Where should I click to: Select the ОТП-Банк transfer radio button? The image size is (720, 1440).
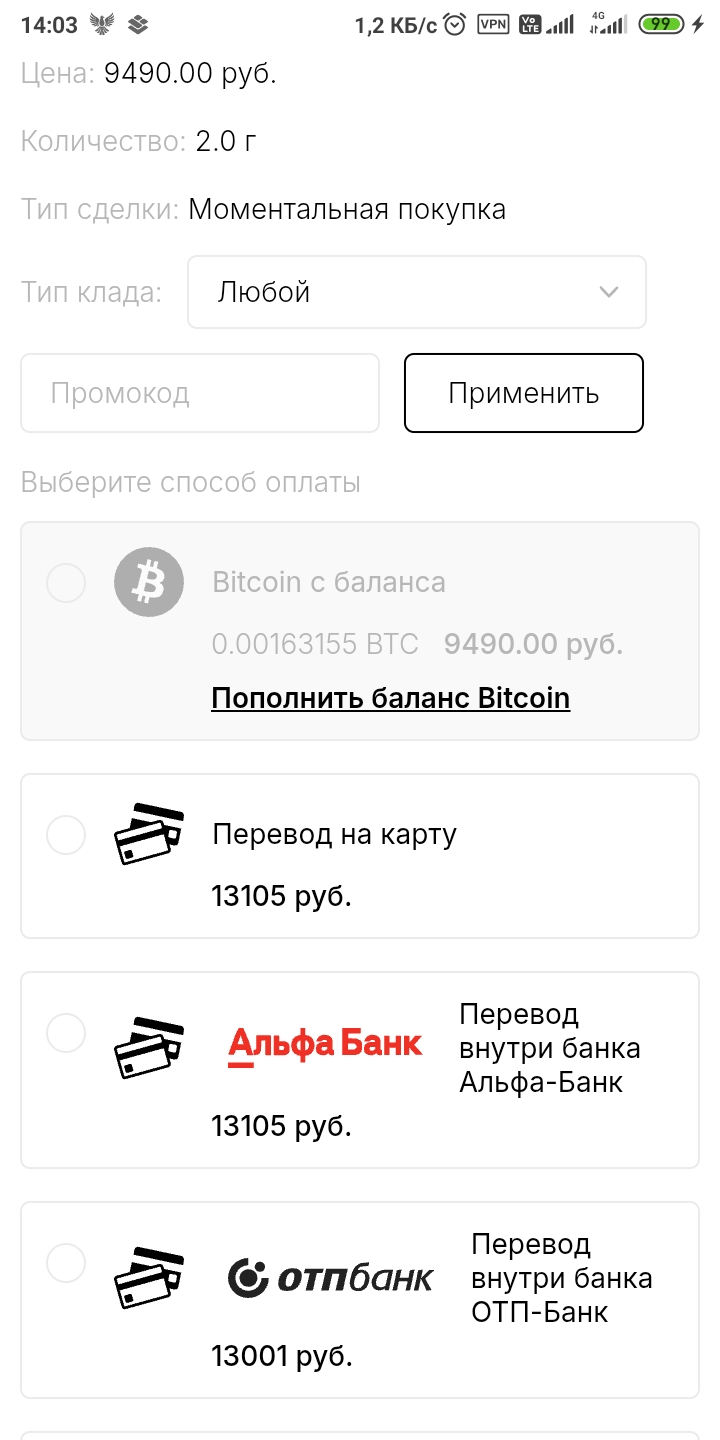(66, 1263)
